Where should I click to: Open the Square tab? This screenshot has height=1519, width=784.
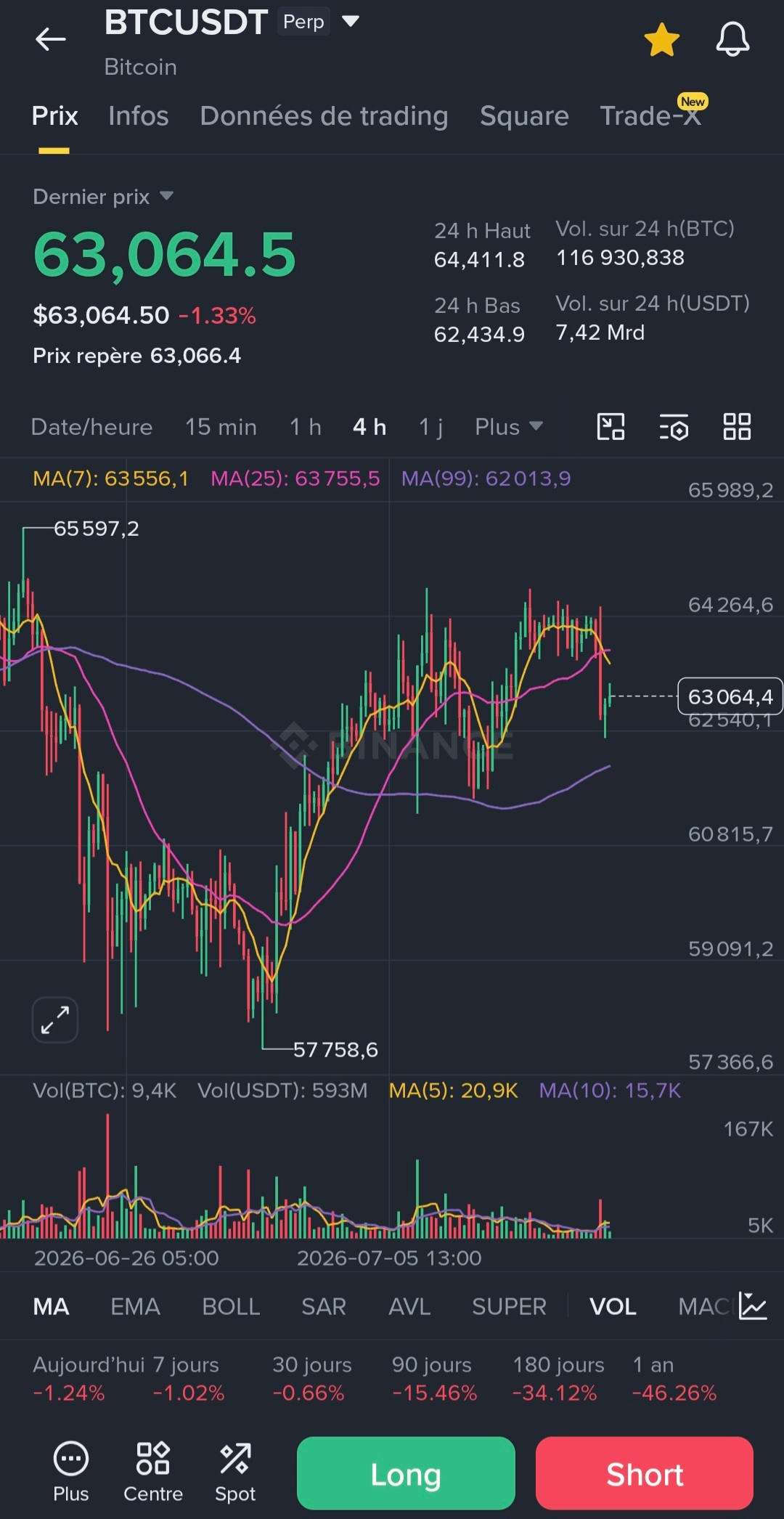[x=524, y=116]
